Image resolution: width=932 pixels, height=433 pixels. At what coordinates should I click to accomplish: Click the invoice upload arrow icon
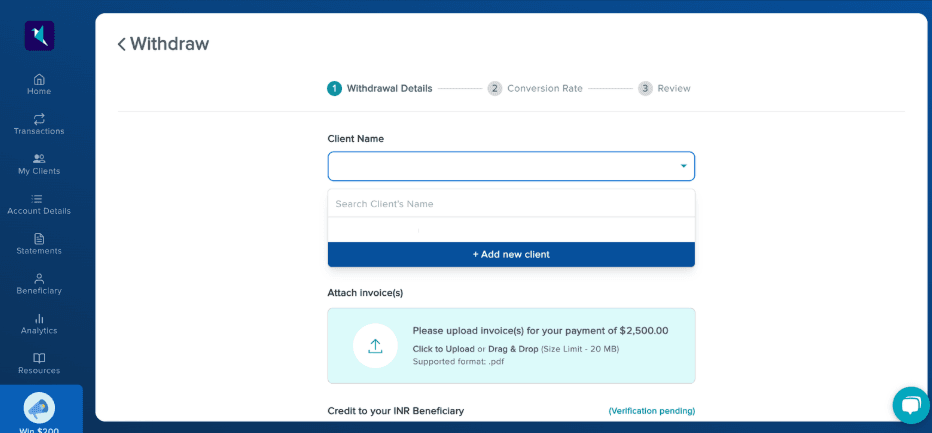[x=375, y=346]
